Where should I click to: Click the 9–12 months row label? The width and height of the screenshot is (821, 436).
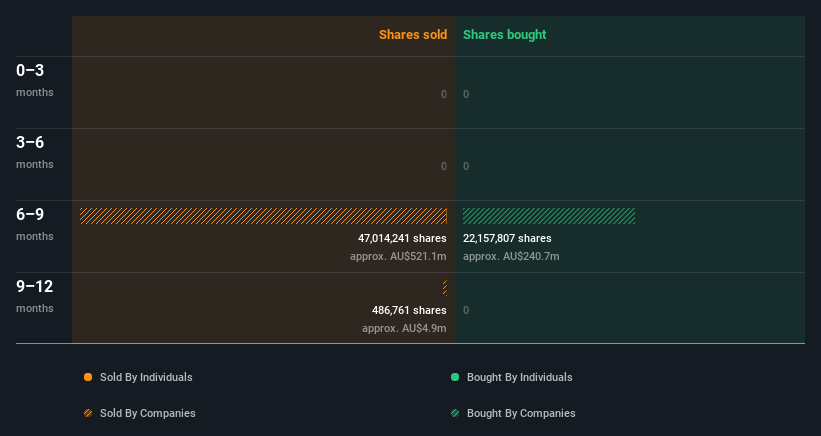35,296
